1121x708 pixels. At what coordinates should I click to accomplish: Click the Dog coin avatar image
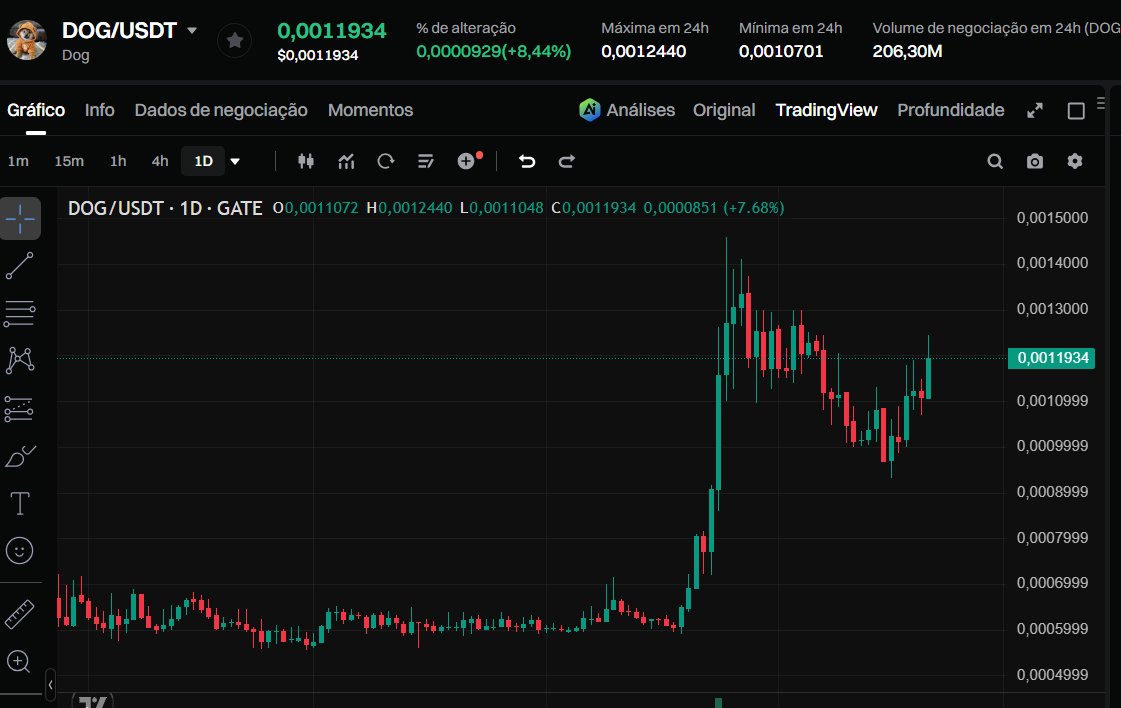[26, 40]
